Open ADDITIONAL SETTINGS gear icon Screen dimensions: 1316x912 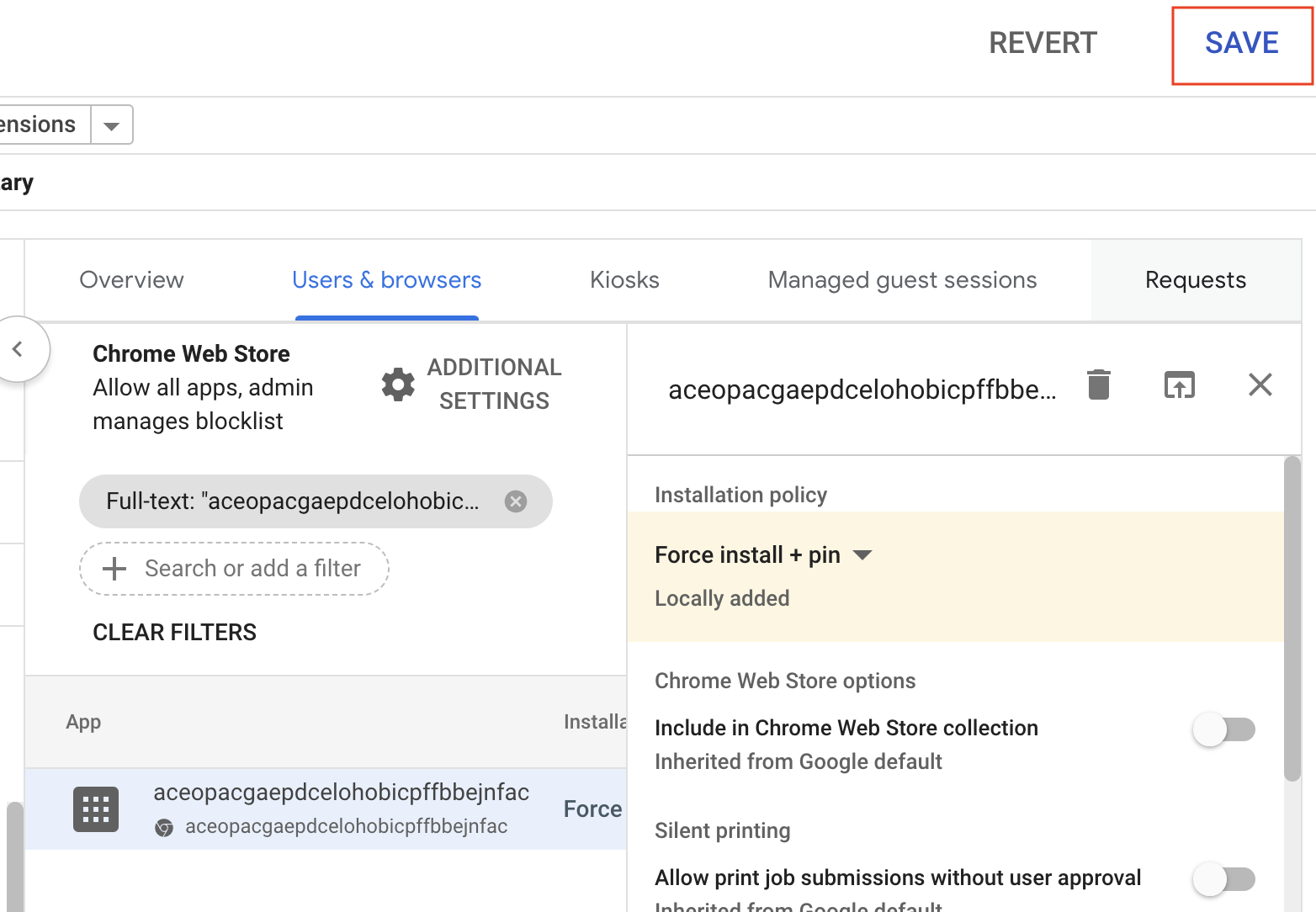(398, 384)
